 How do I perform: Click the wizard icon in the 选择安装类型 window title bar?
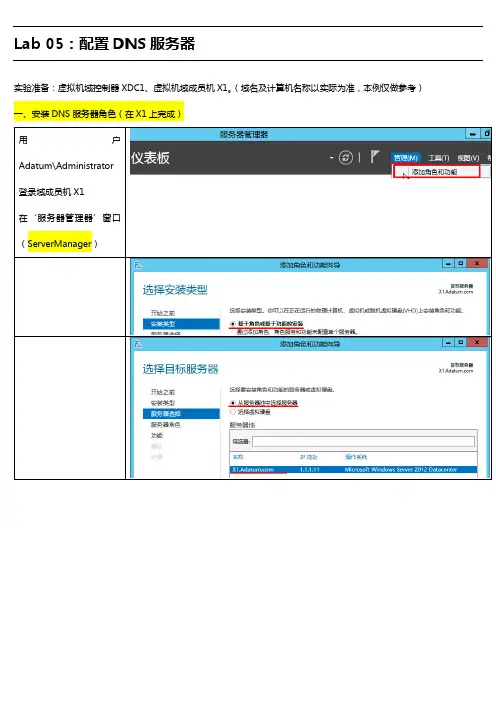tap(138, 265)
